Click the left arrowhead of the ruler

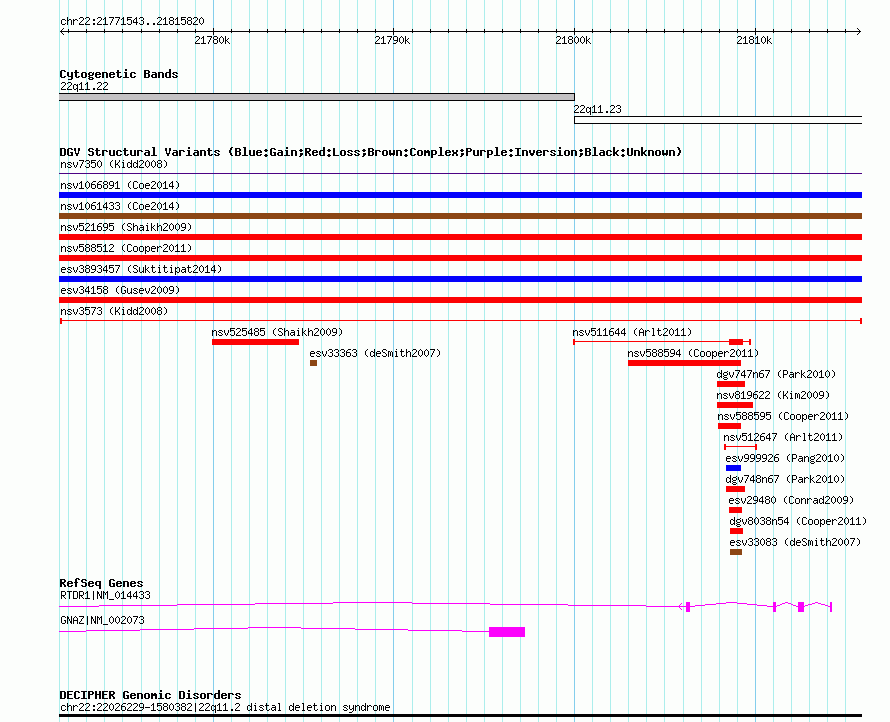[x=62, y=32]
